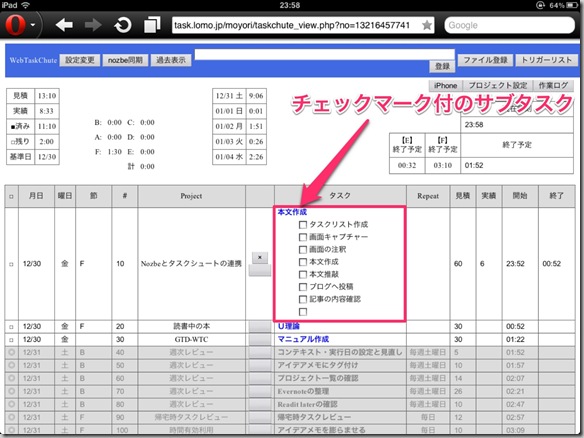Click project cell Nozbeとタスクシュートの連携
Image resolution: width=584 pixels, height=438 pixels.
pyautogui.click(x=191, y=264)
